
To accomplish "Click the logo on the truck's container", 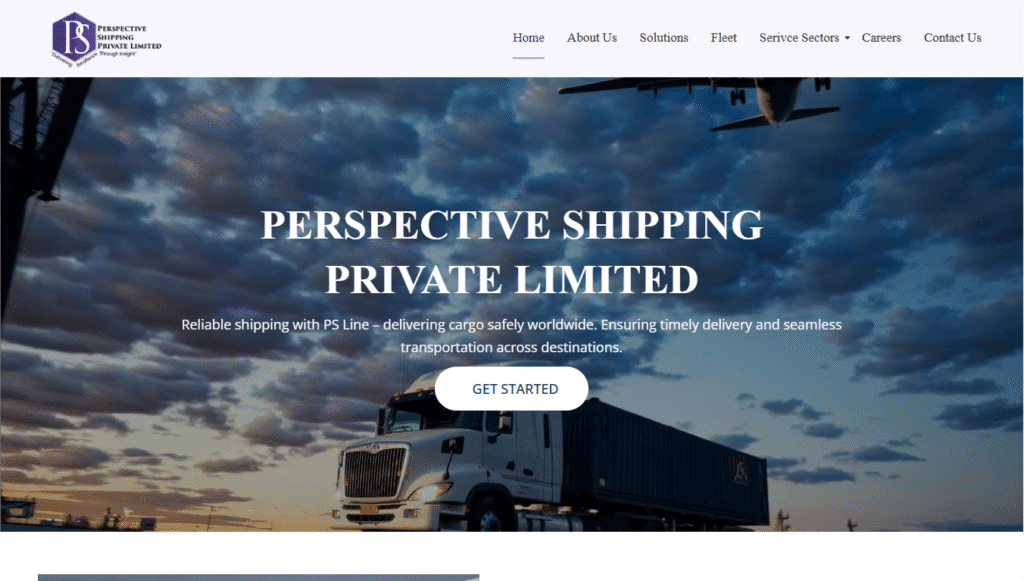I will (741, 471).
